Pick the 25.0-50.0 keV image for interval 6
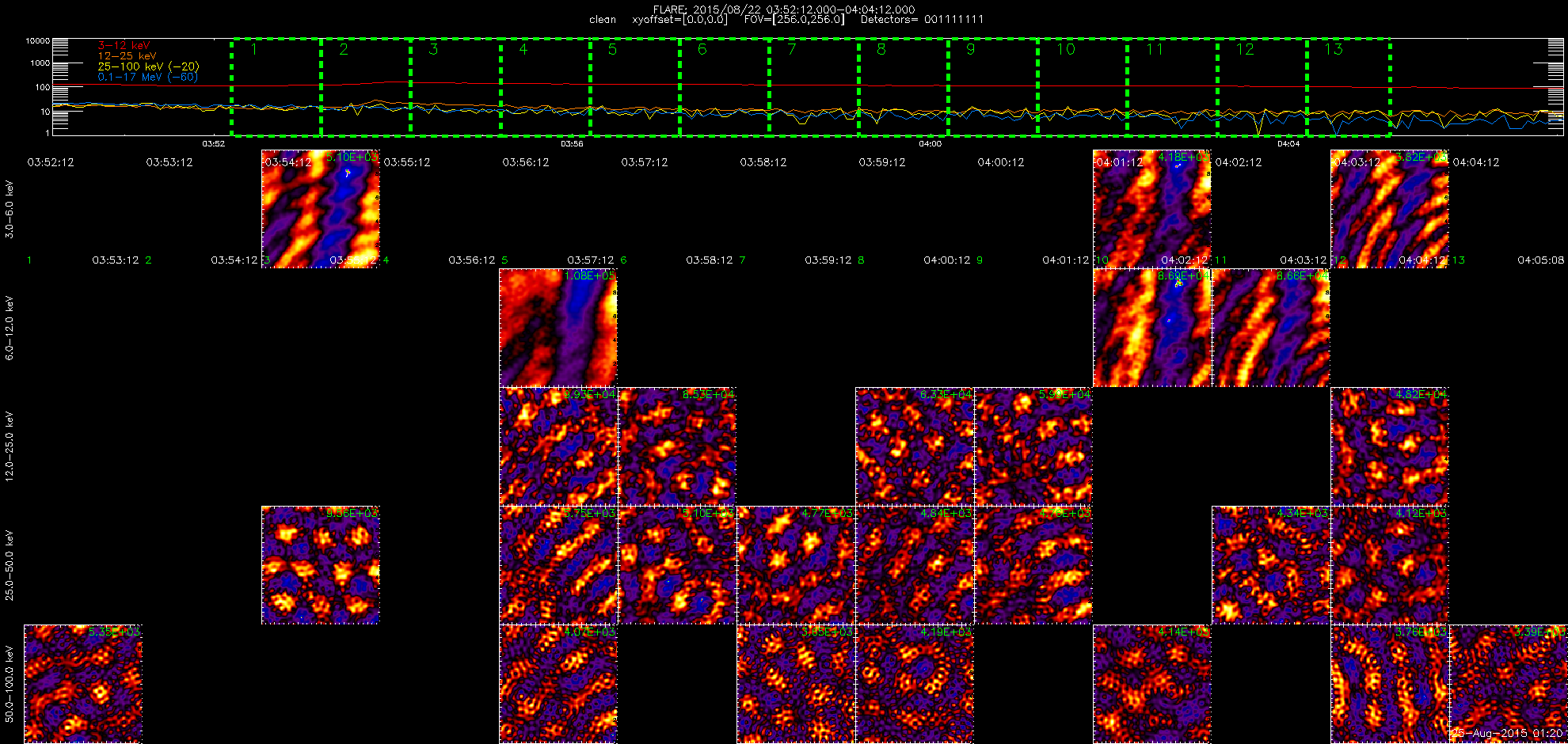Viewport: 1568px width, 744px height. (x=677, y=565)
